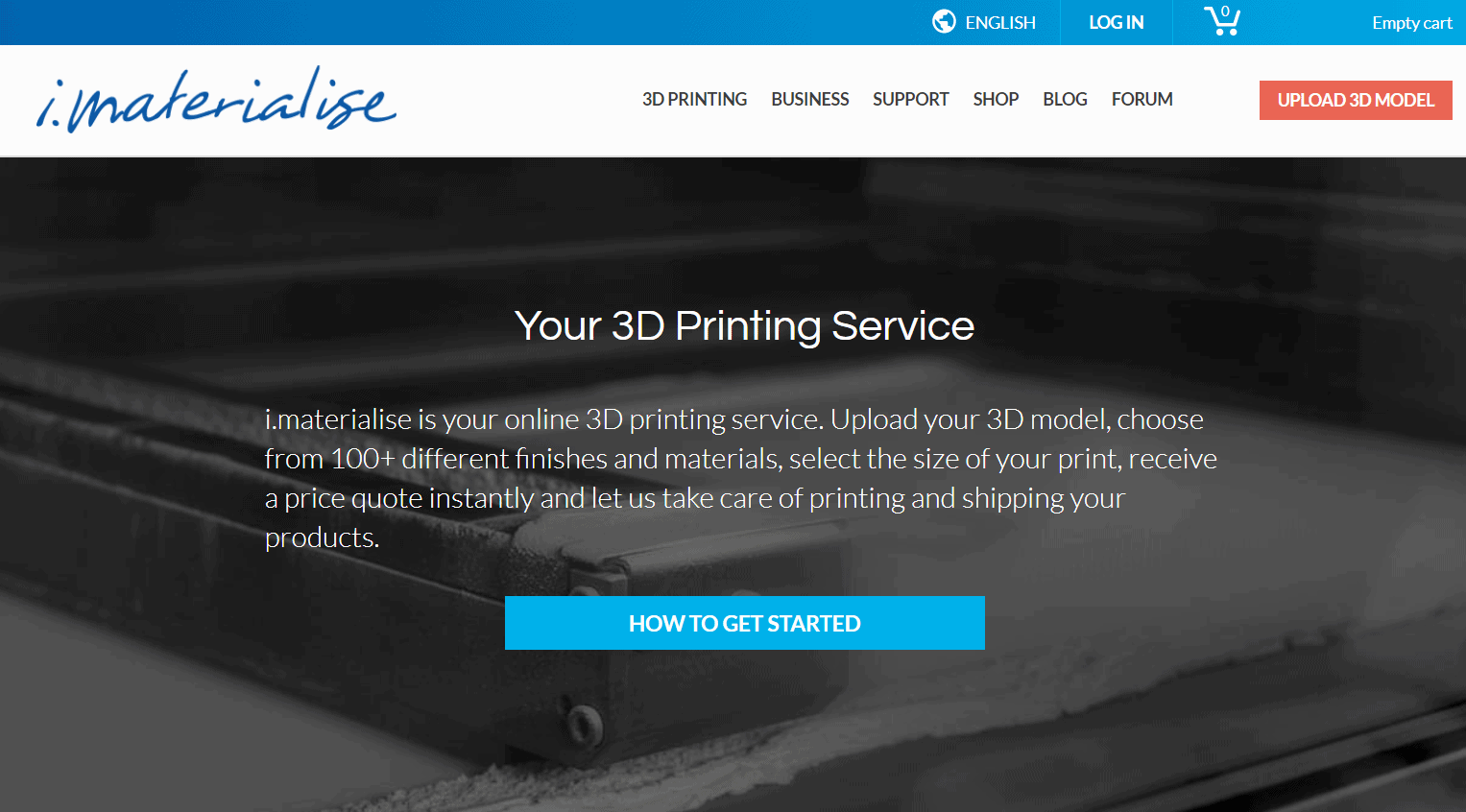
Task: Click the hero description paragraph text
Action: 741,478
